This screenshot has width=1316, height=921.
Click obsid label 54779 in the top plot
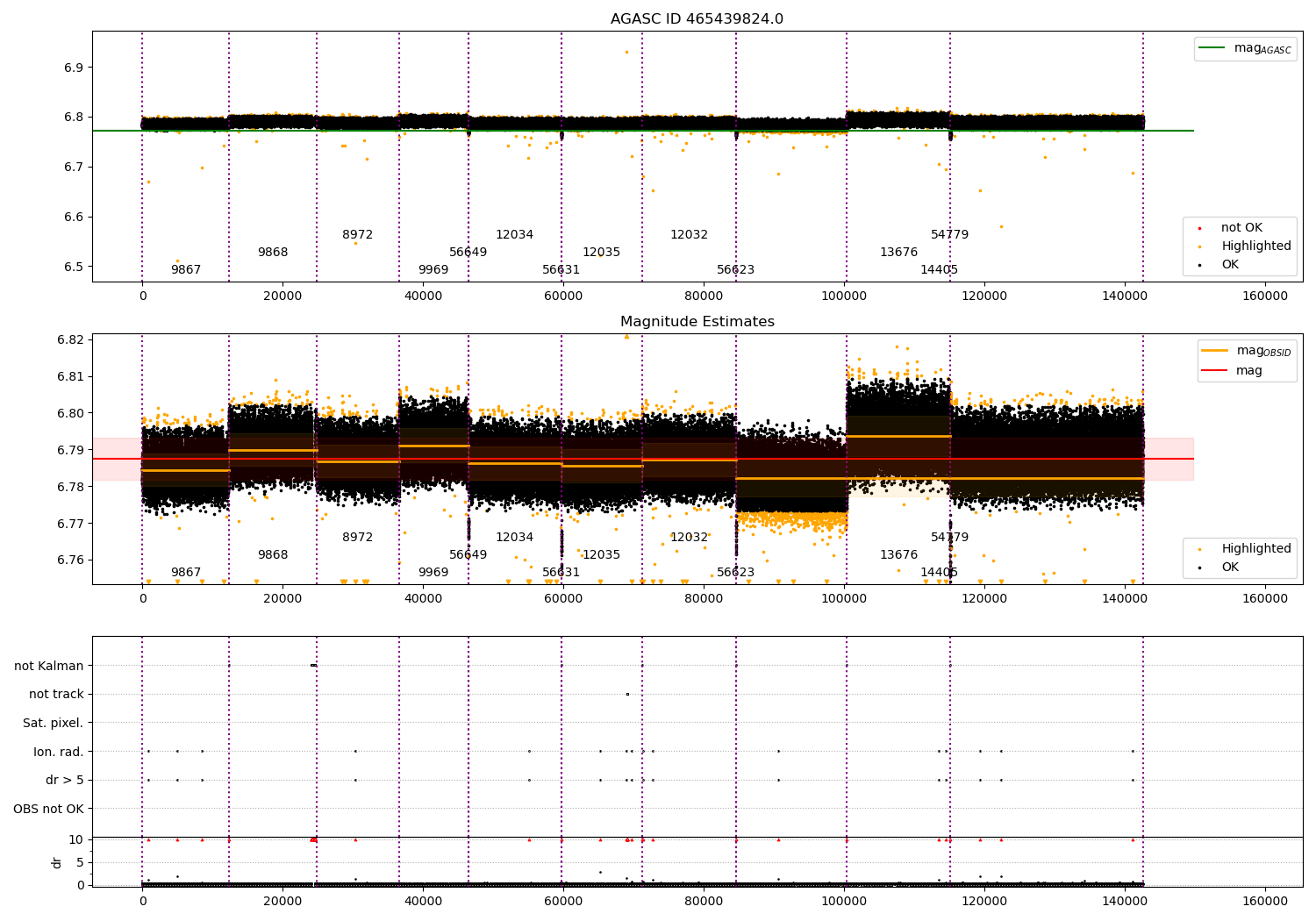(x=950, y=235)
